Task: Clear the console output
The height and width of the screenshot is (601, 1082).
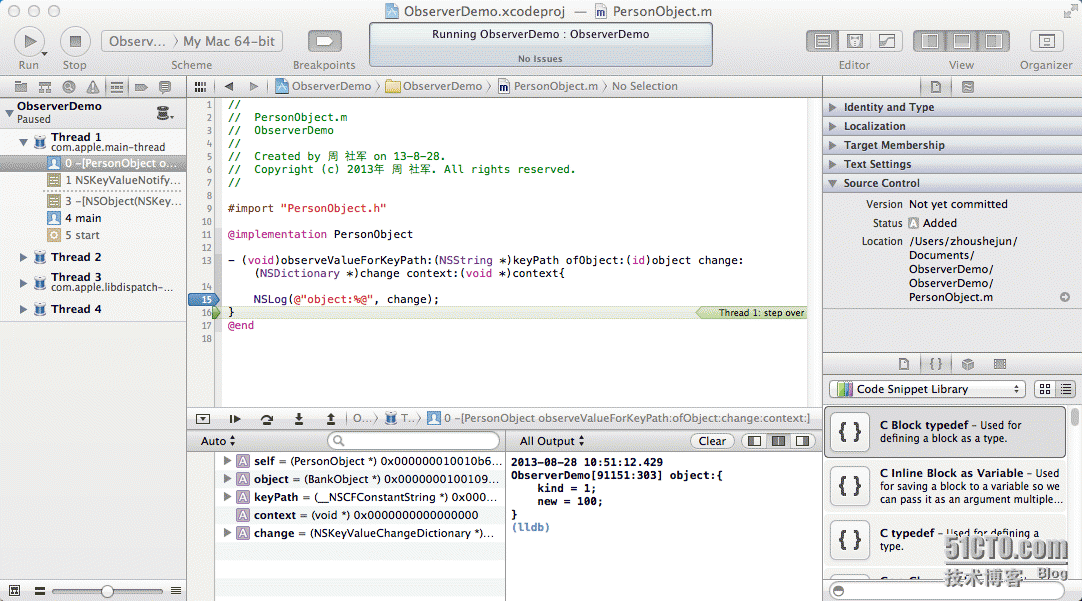Action: (x=712, y=441)
